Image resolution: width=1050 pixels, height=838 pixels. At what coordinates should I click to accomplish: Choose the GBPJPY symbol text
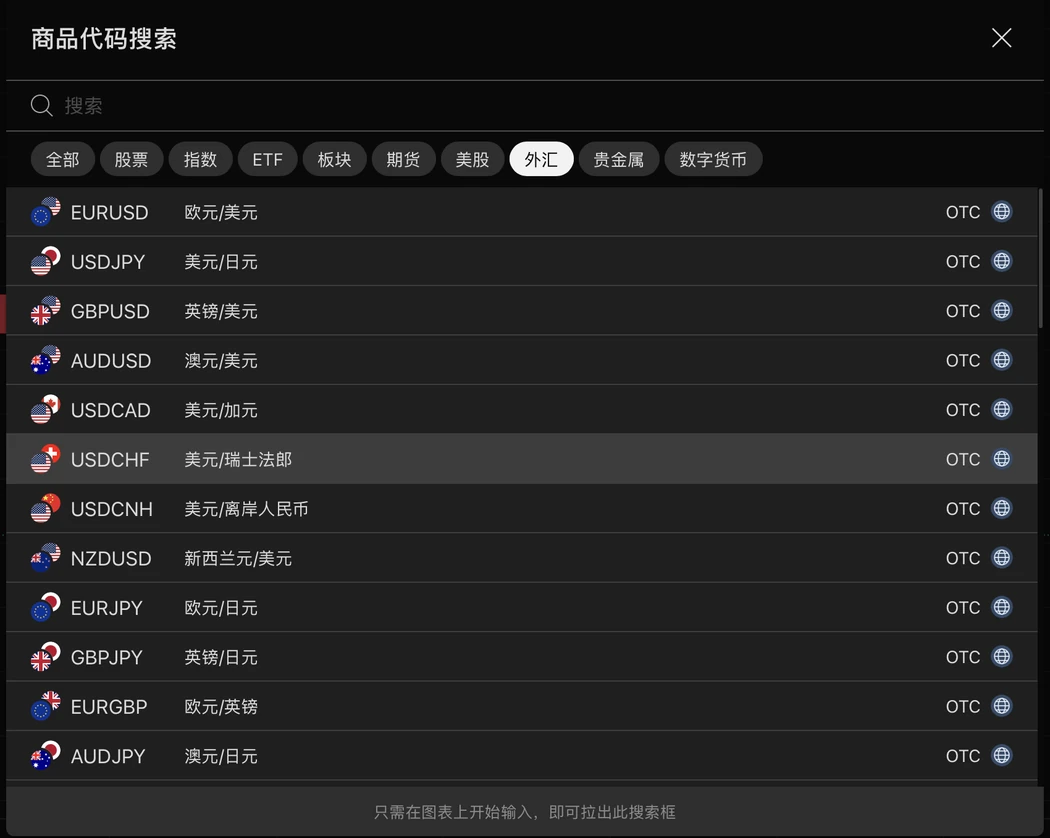click(106, 658)
